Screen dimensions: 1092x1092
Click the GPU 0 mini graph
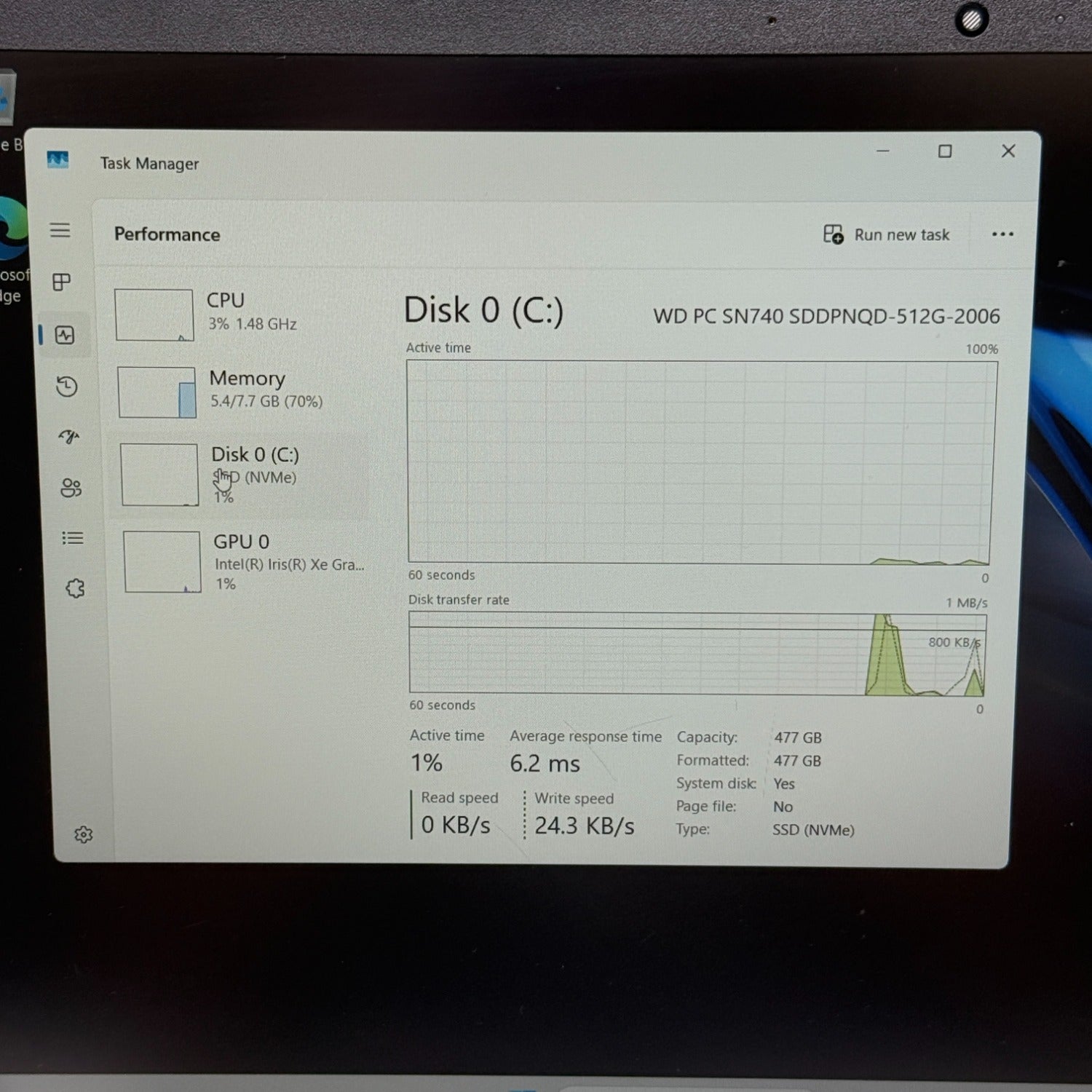tap(162, 562)
